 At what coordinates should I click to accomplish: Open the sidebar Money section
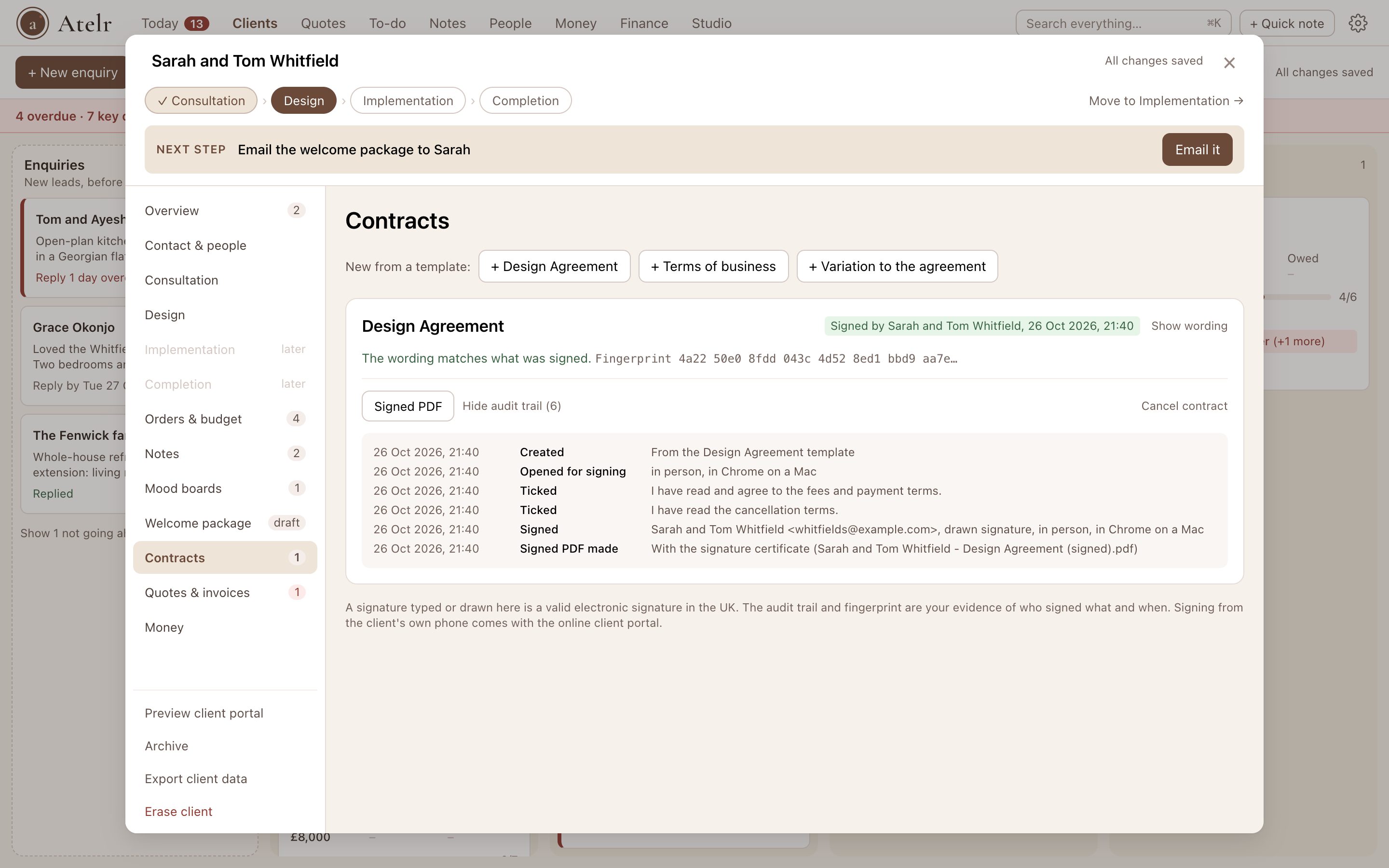(225, 627)
